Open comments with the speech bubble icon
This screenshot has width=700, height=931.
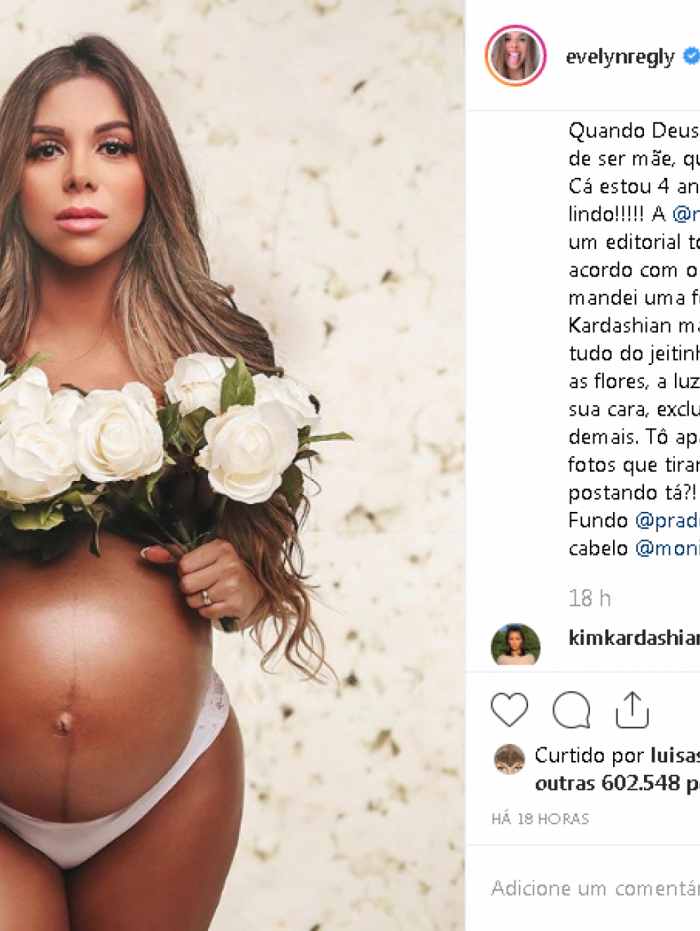tap(571, 710)
